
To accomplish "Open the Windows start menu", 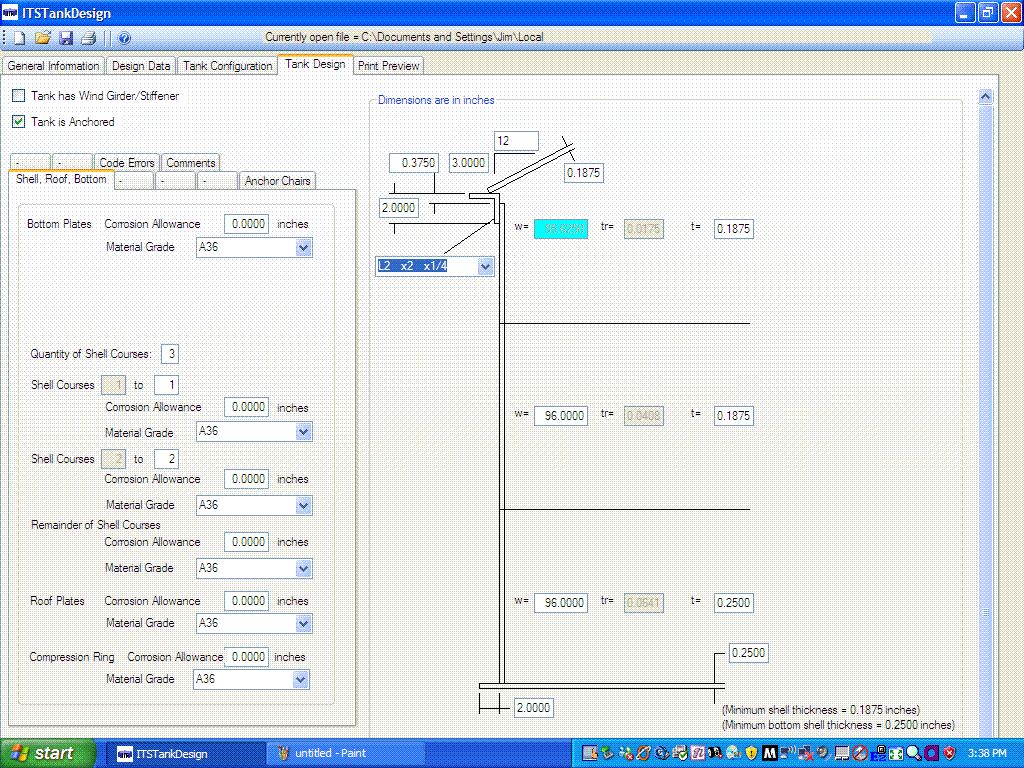I will click(x=47, y=754).
